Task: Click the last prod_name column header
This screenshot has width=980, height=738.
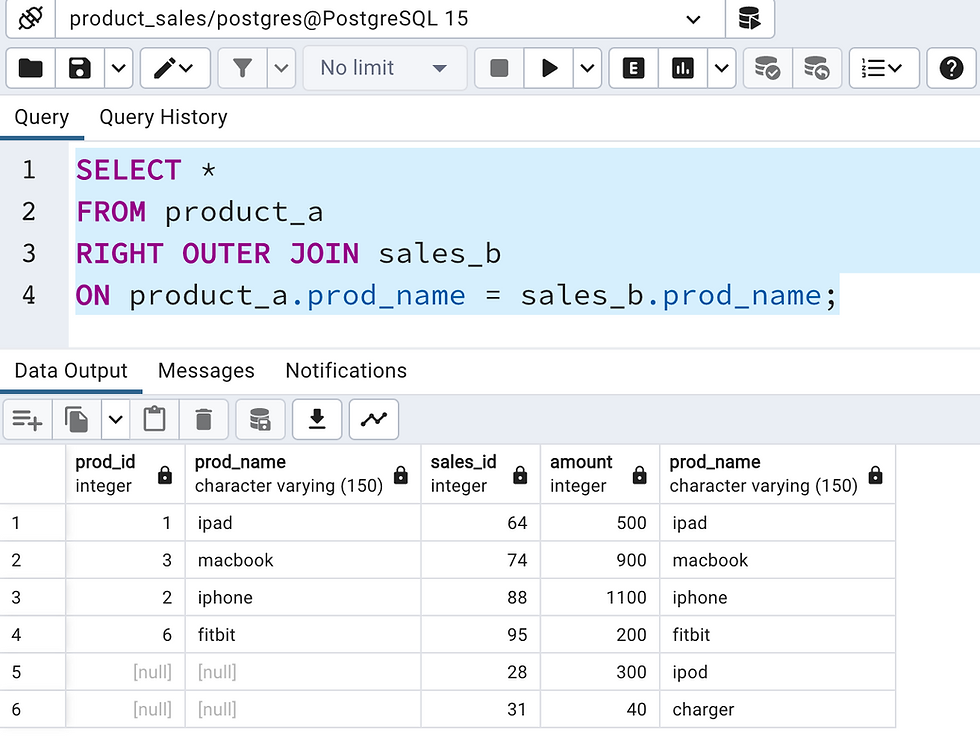Action: click(x=778, y=474)
